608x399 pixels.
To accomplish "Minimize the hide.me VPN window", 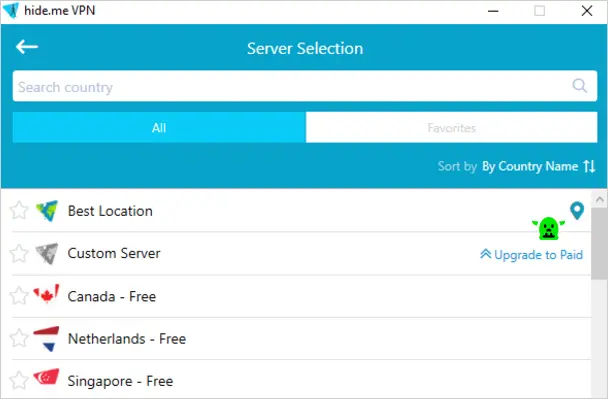I will (493, 11).
